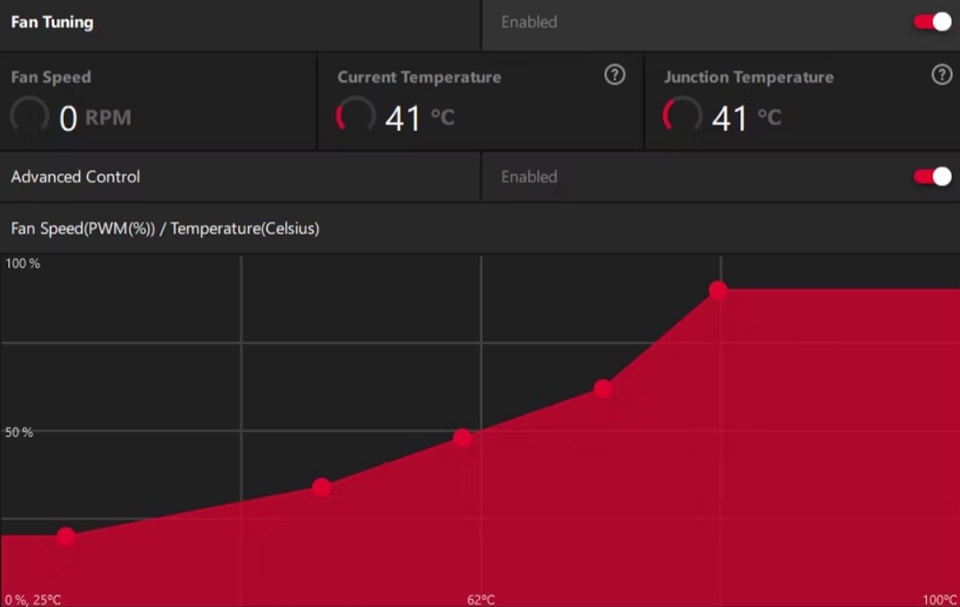Click the Fan Speed 0 RPM gauge
960x607 pixels.
[x=29, y=116]
